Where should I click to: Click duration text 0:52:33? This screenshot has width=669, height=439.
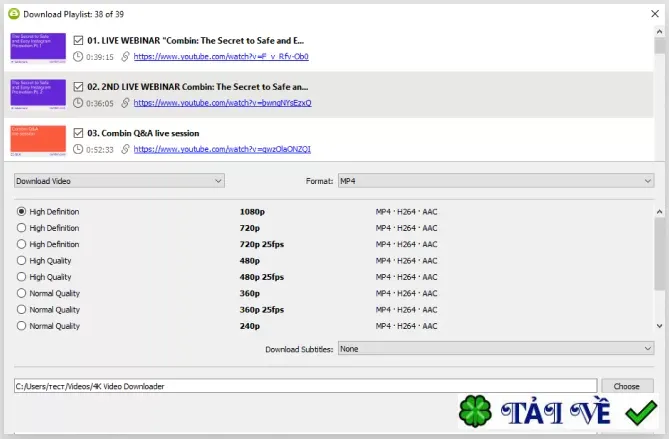click(x=100, y=150)
